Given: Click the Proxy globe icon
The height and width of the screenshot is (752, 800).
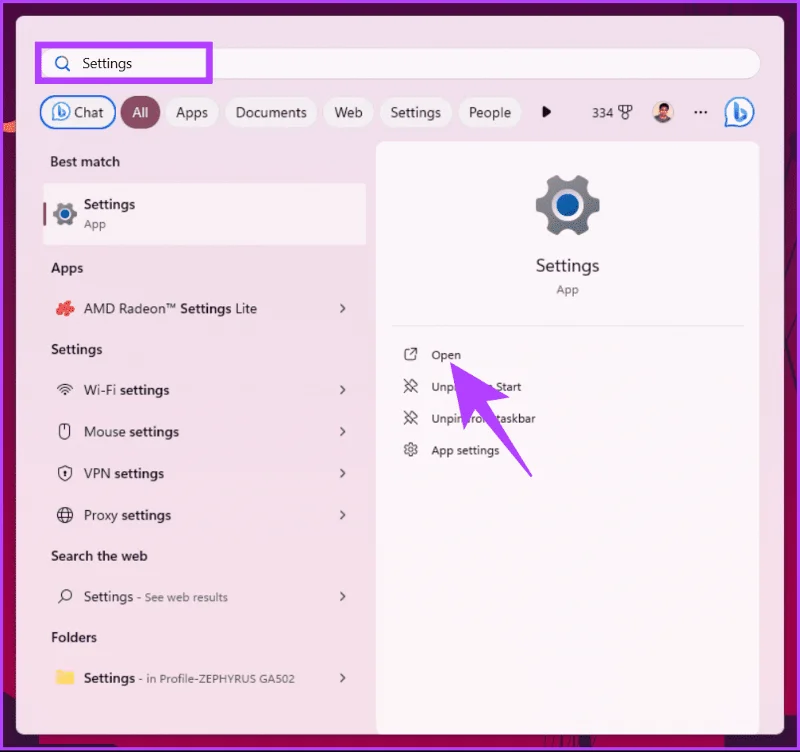Looking at the screenshot, I should click(x=64, y=515).
